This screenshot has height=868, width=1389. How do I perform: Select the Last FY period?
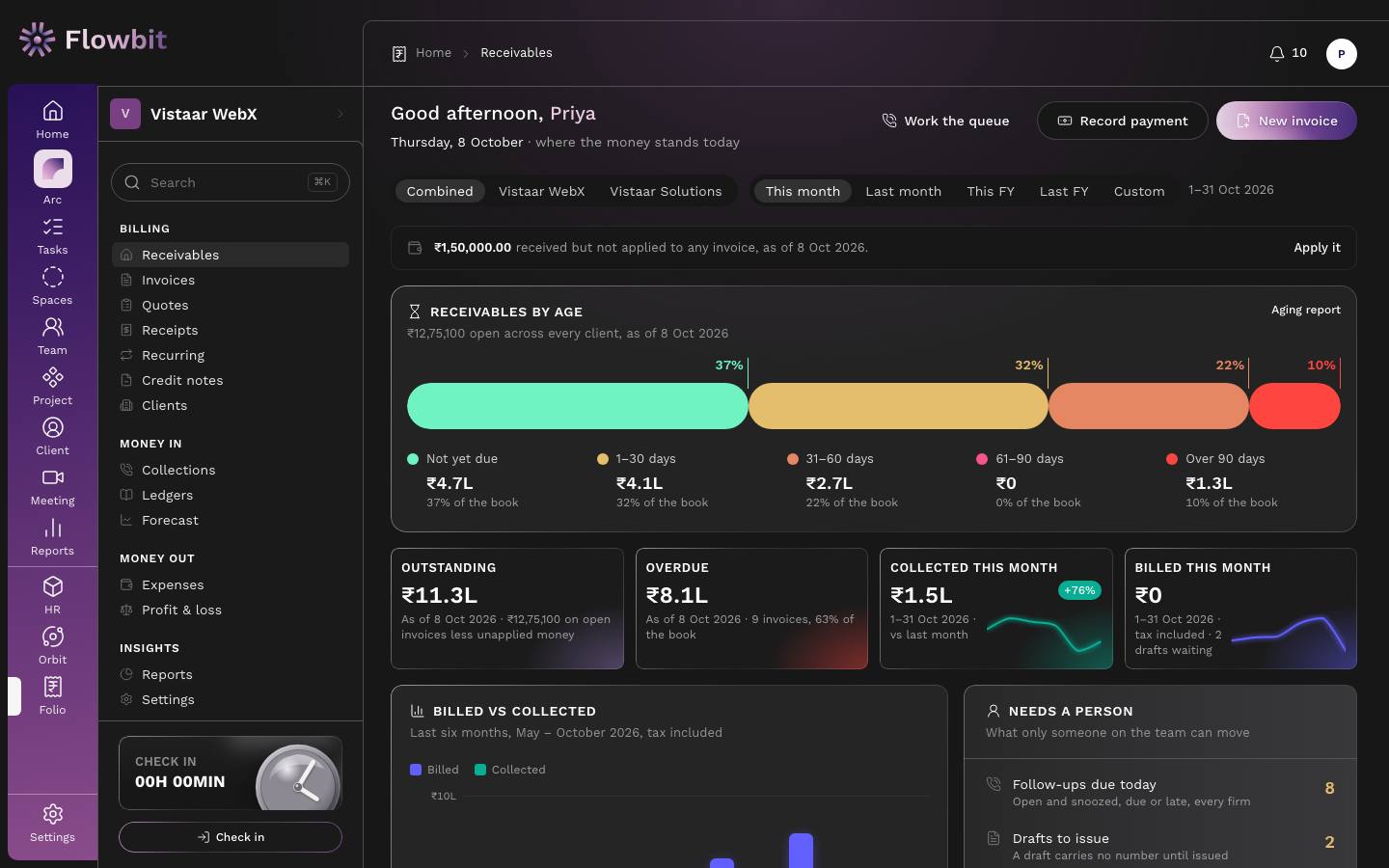coord(1064,191)
